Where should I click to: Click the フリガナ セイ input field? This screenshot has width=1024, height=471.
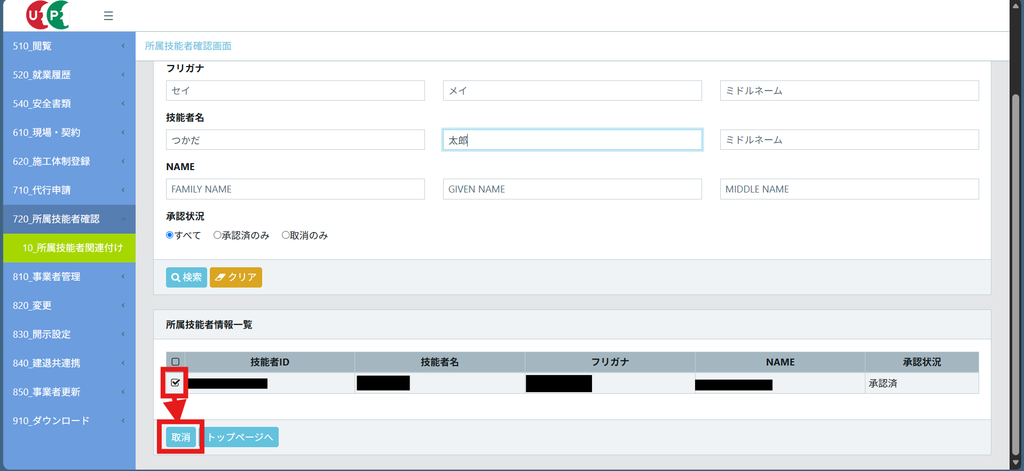(296, 91)
